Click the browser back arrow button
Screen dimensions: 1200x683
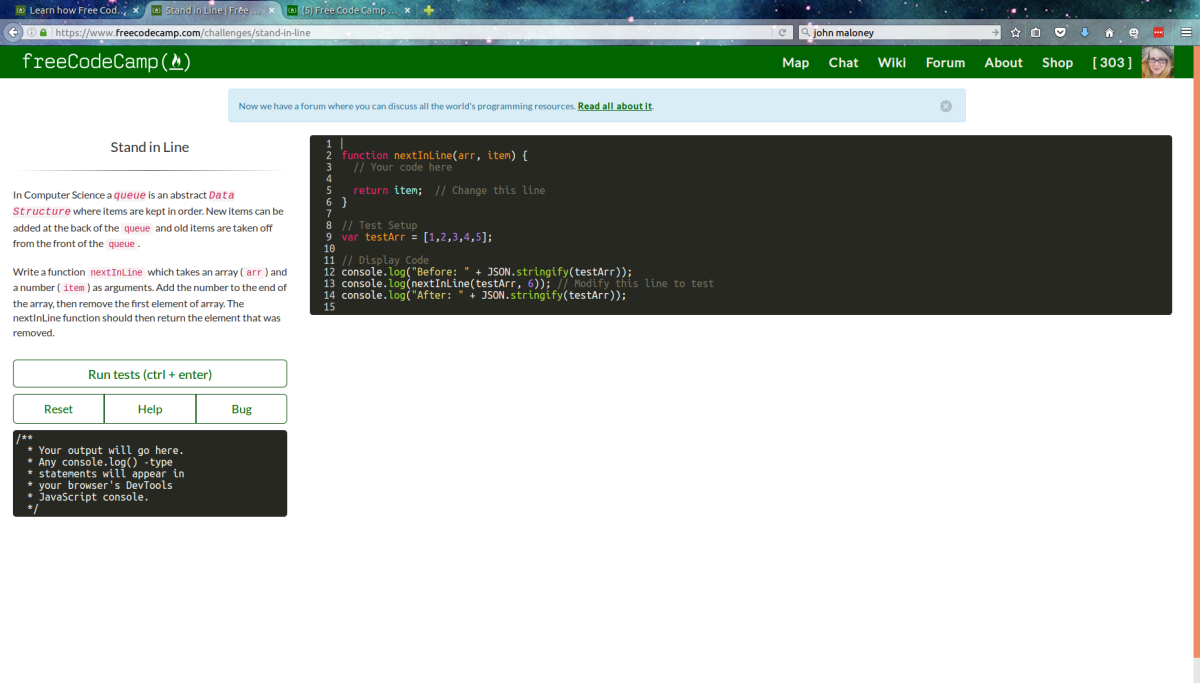pyautogui.click(x=13, y=32)
